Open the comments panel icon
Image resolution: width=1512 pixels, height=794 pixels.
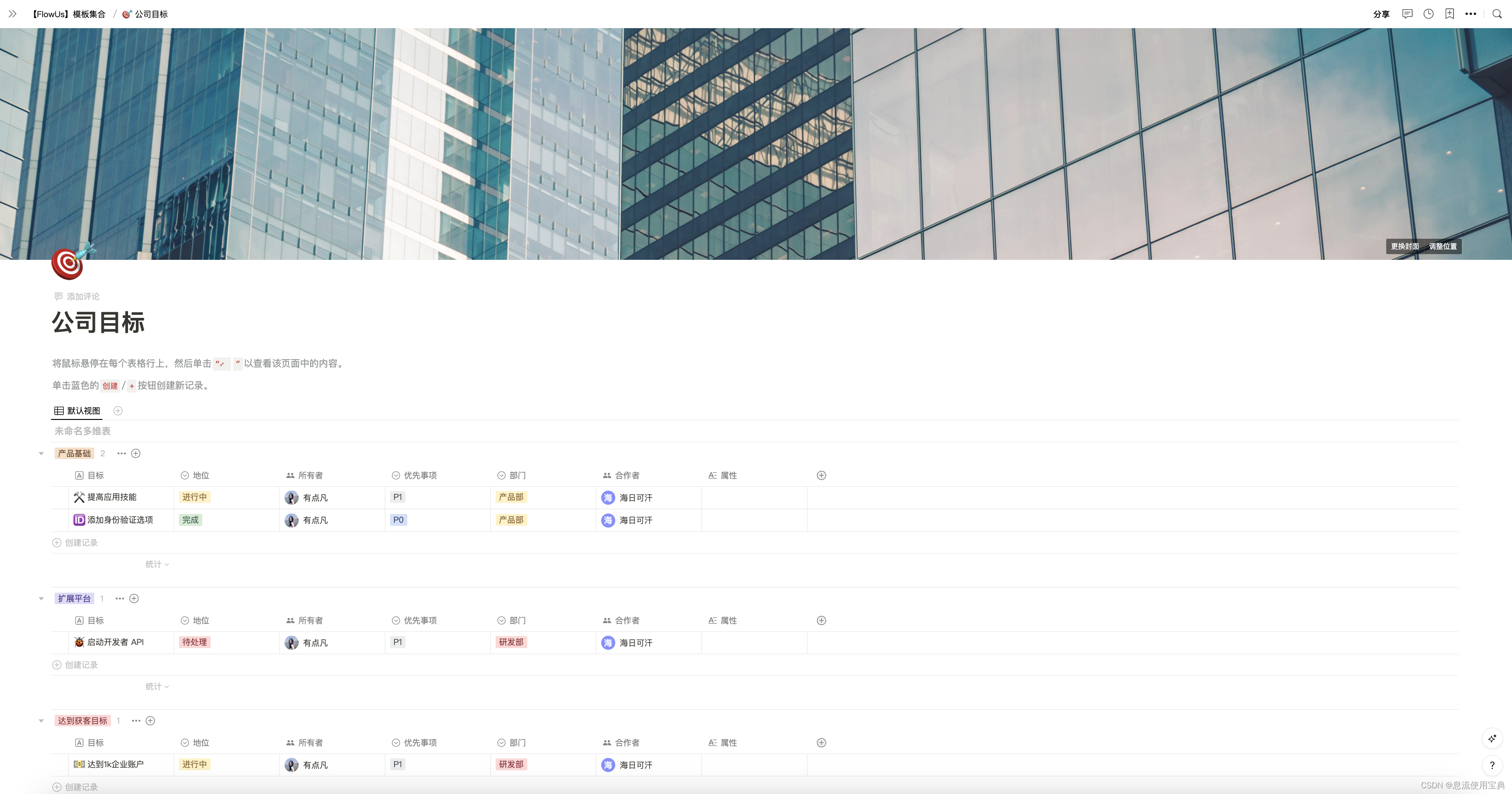1407,14
